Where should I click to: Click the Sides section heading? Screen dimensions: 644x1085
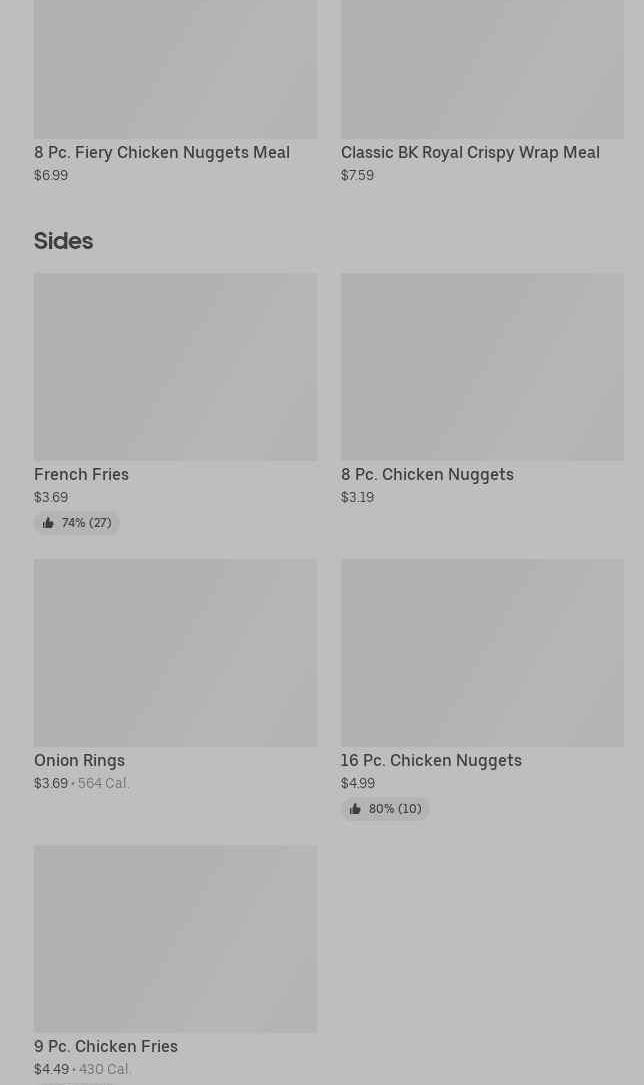click(64, 241)
